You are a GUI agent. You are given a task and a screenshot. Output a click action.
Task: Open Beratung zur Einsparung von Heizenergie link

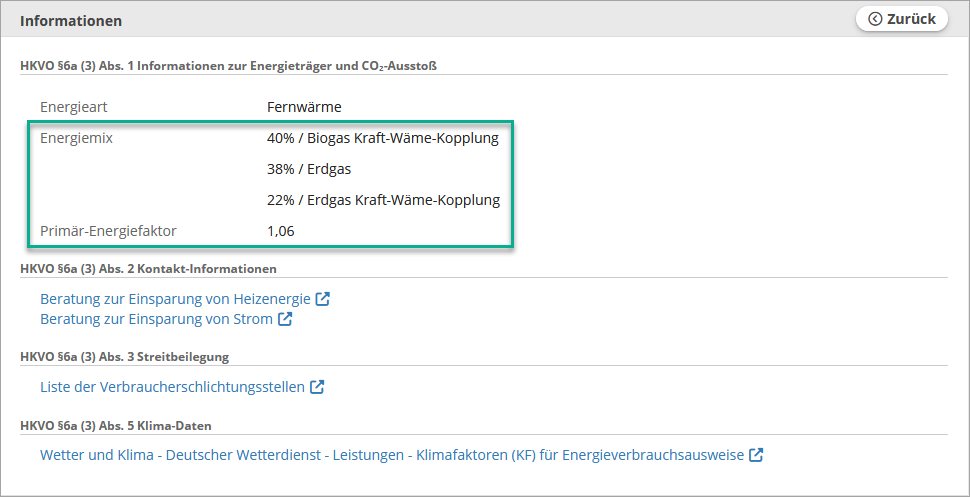tap(175, 299)
